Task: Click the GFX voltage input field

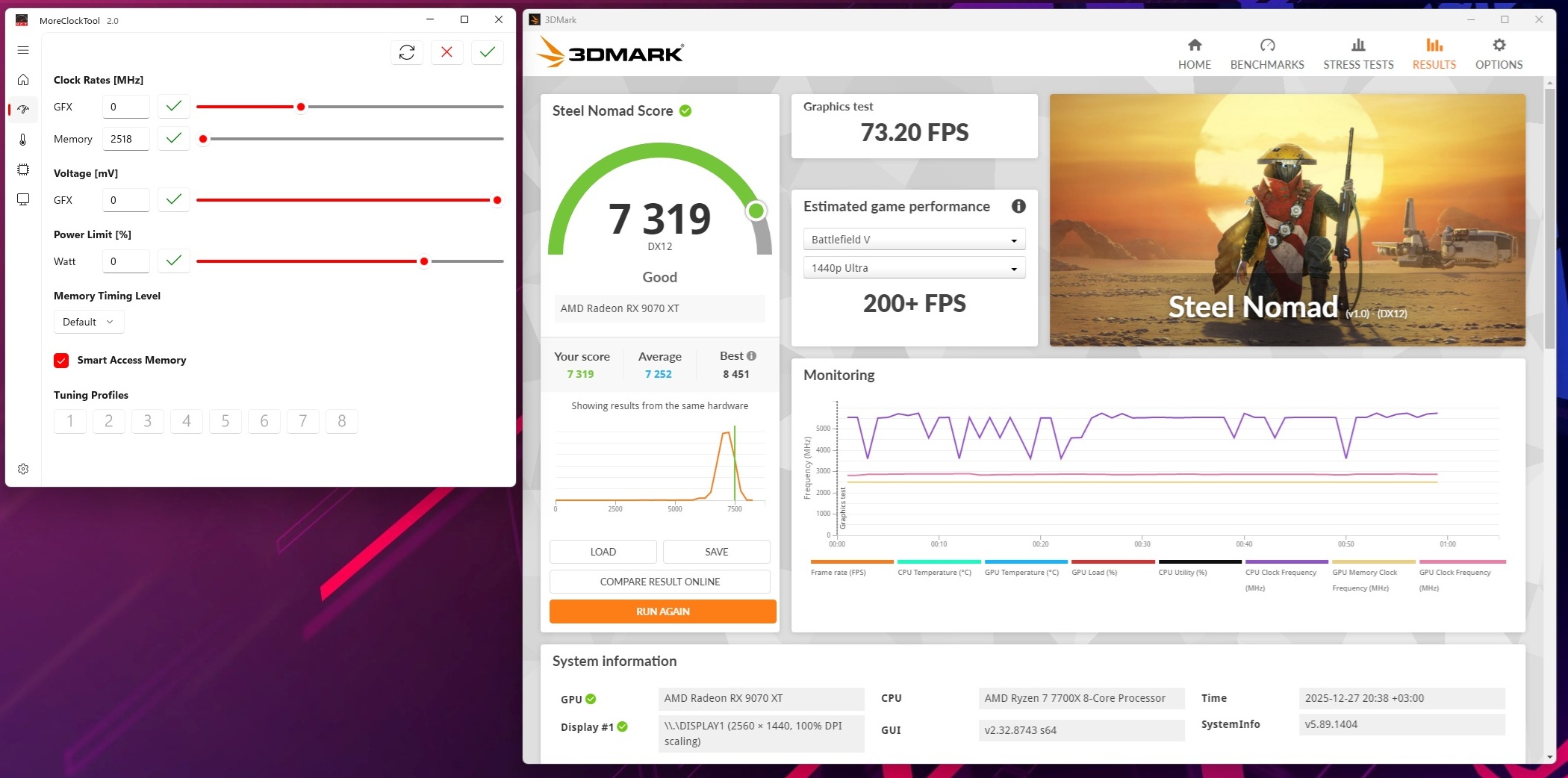Action: [126, 199]
